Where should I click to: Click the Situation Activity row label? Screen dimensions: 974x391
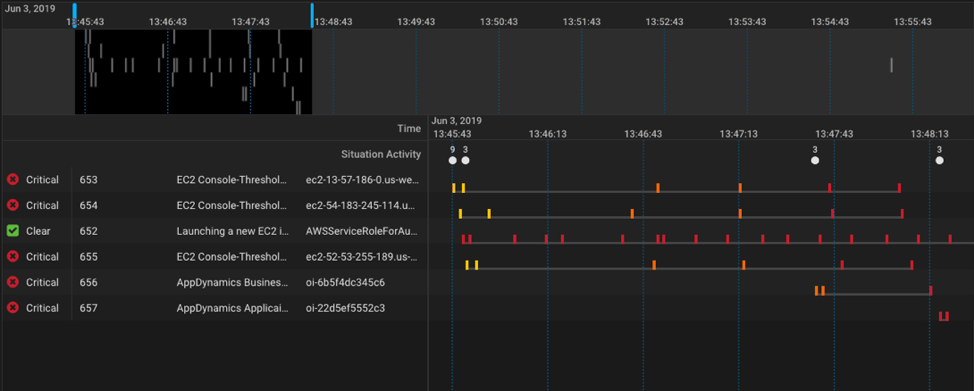(381, 154)
